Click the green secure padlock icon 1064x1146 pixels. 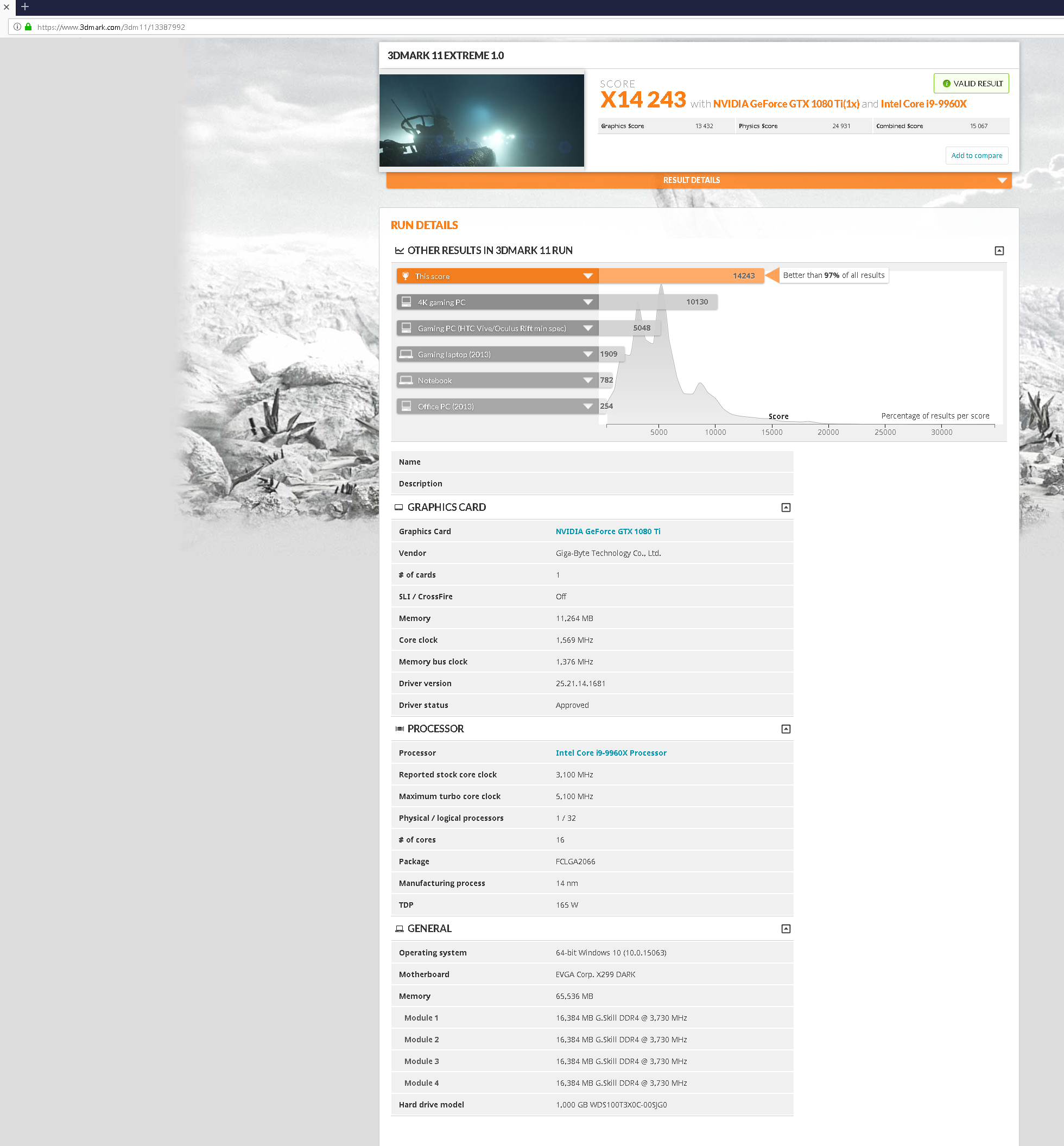point(28,27)
